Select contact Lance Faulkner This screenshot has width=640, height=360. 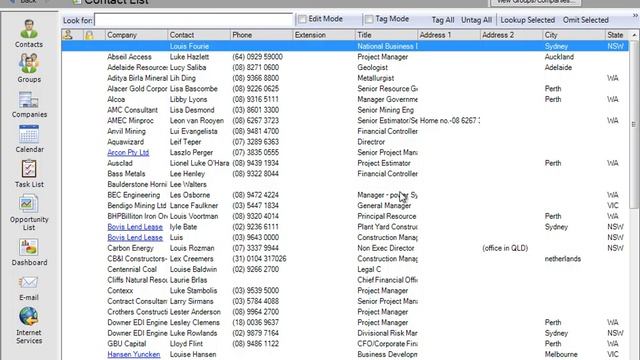pyautogui.click(x=193, y=206)
